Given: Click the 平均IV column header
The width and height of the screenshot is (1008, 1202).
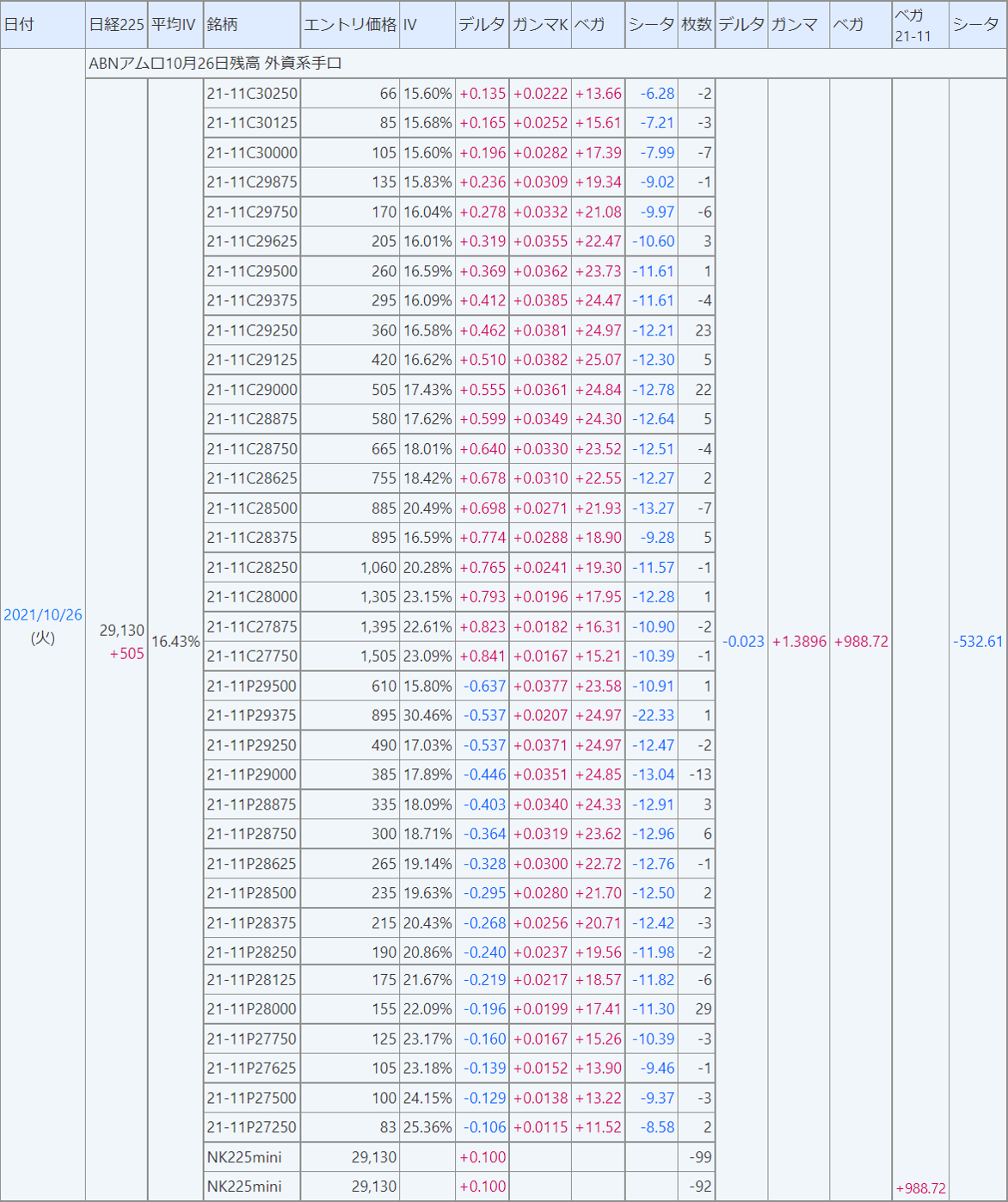Looking at the screenshot, I should click(x=174, y=25).
